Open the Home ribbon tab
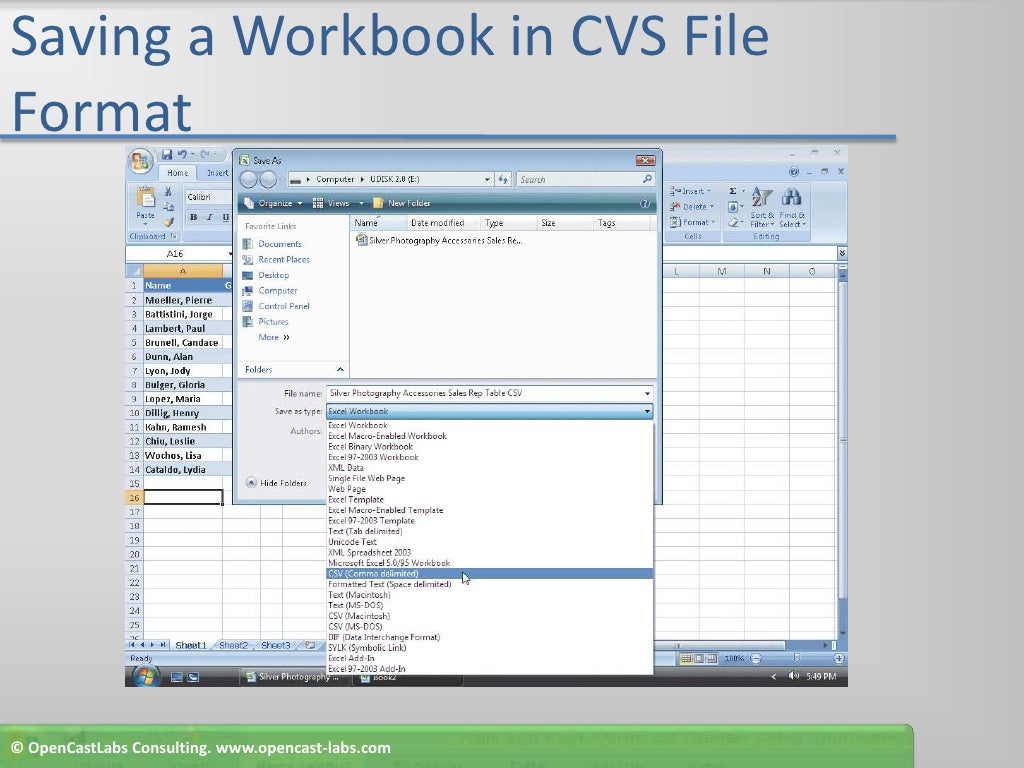Screen dimensions: 1024x768 click(x=177, y=173)
